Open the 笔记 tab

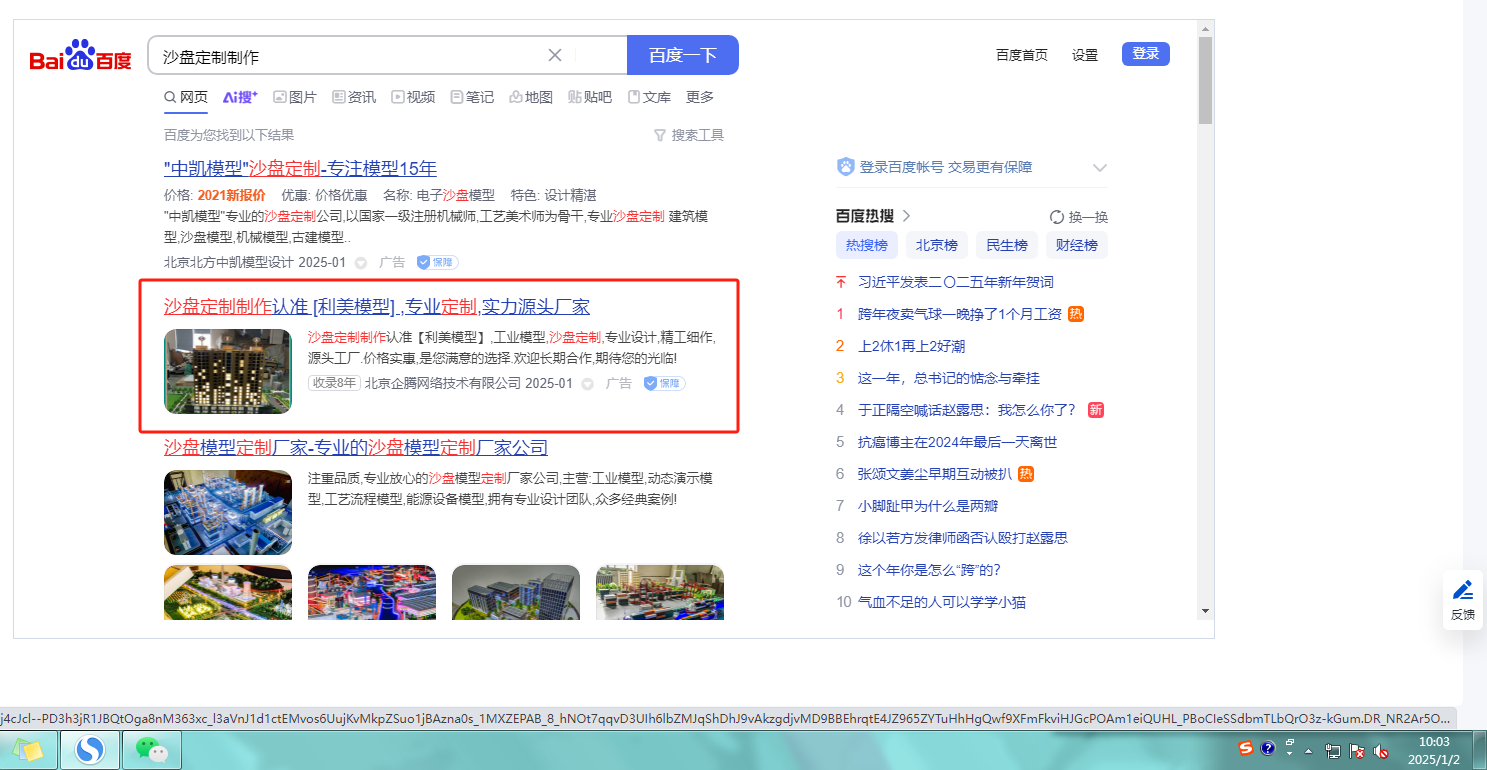(472, 97)
